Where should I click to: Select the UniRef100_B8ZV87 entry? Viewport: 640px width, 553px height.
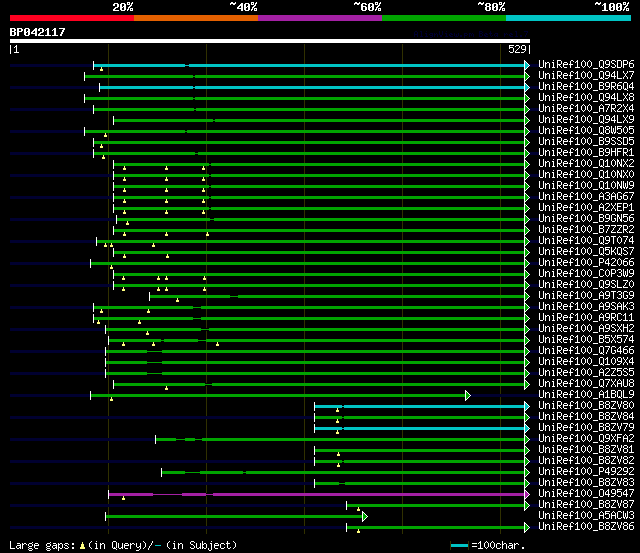pos(586,505)
